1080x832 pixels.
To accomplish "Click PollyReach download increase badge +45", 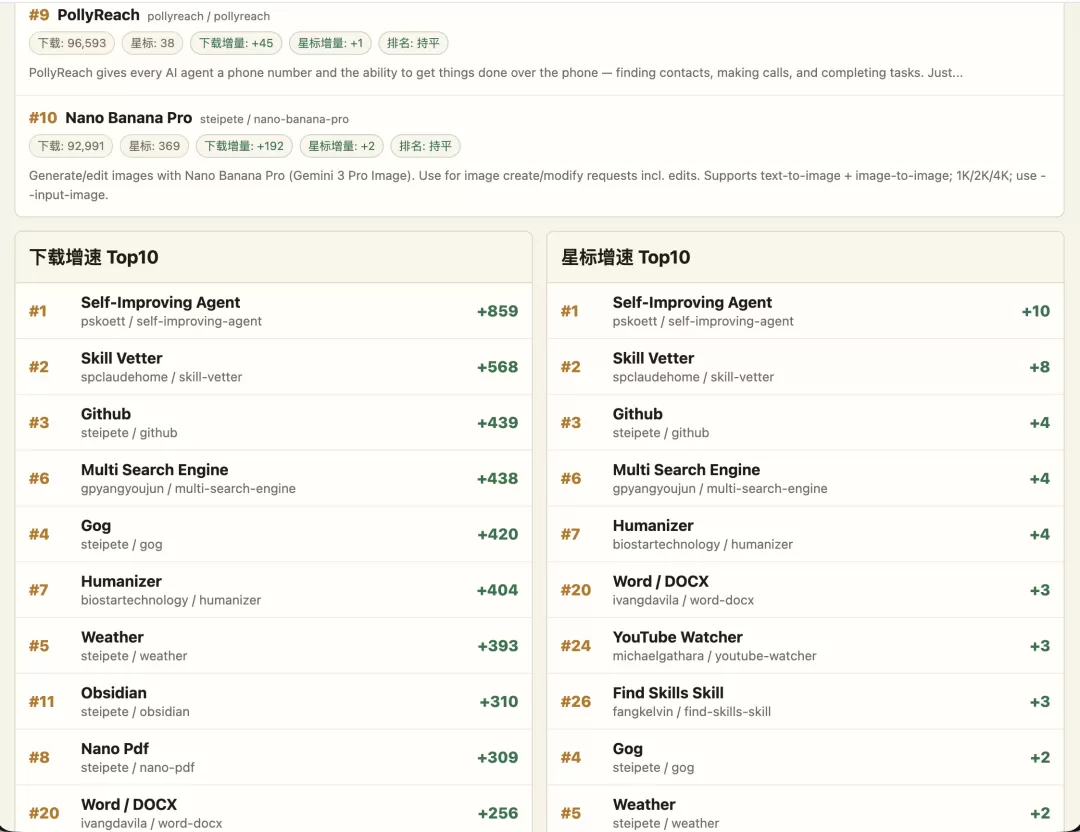I will tap(236, 43).
